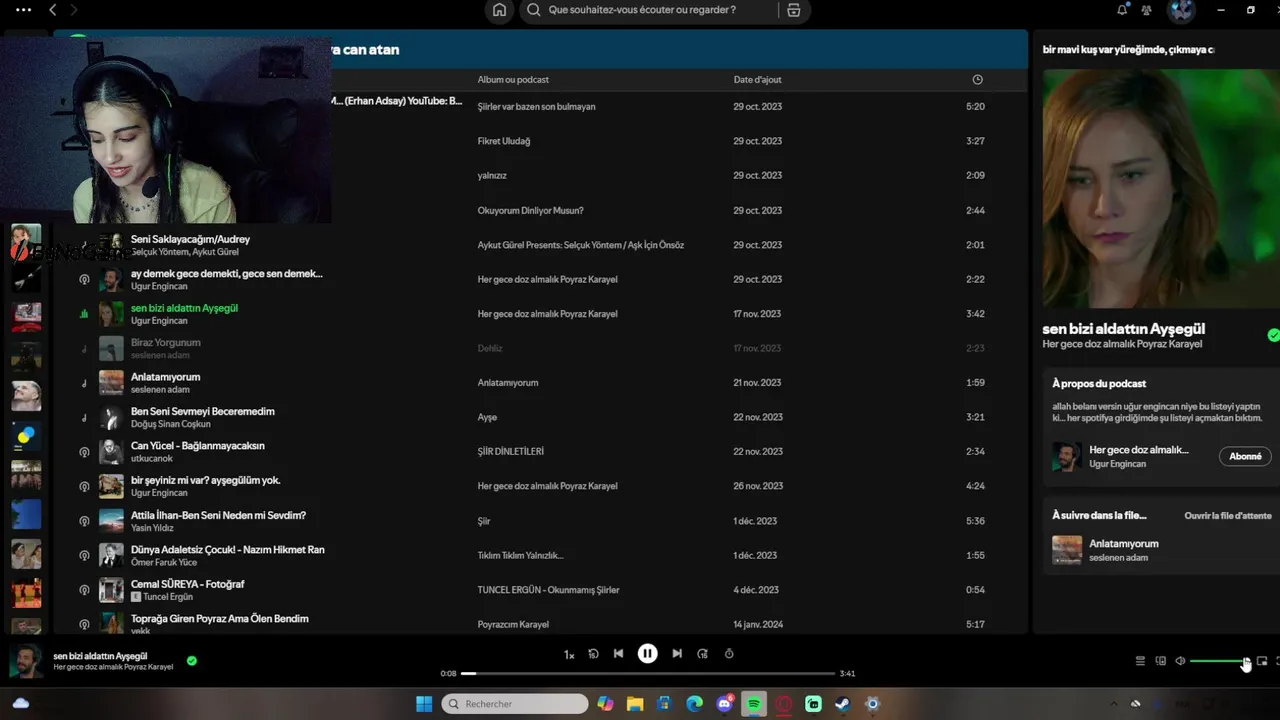Open right panel title 'sen bizi aldattın Ayşegül'
This screenshot has height=720, width=1280.
[1123, 329]
